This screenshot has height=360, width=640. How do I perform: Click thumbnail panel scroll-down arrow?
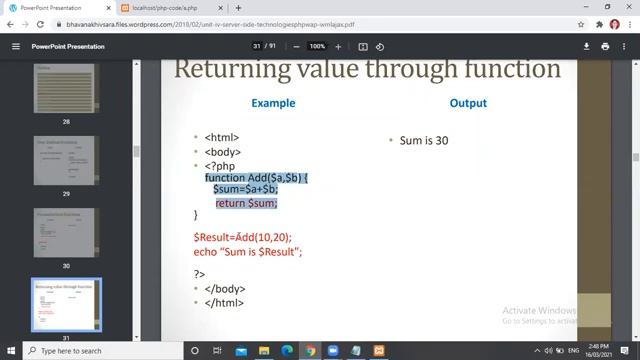tap(136, 338)
